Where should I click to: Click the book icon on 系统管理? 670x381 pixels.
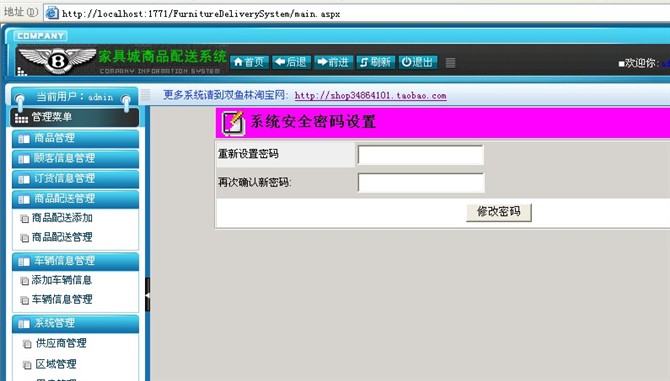[x=24, y=324]
